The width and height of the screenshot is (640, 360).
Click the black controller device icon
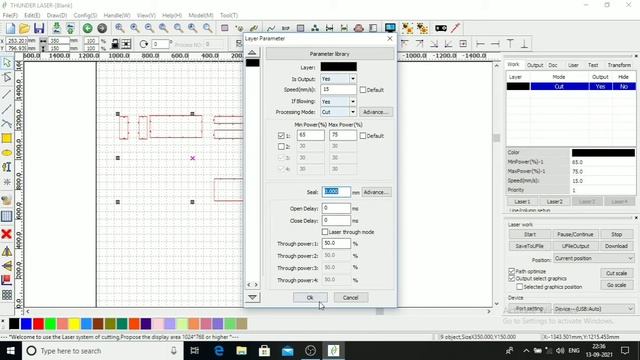(x=441, y=28)
